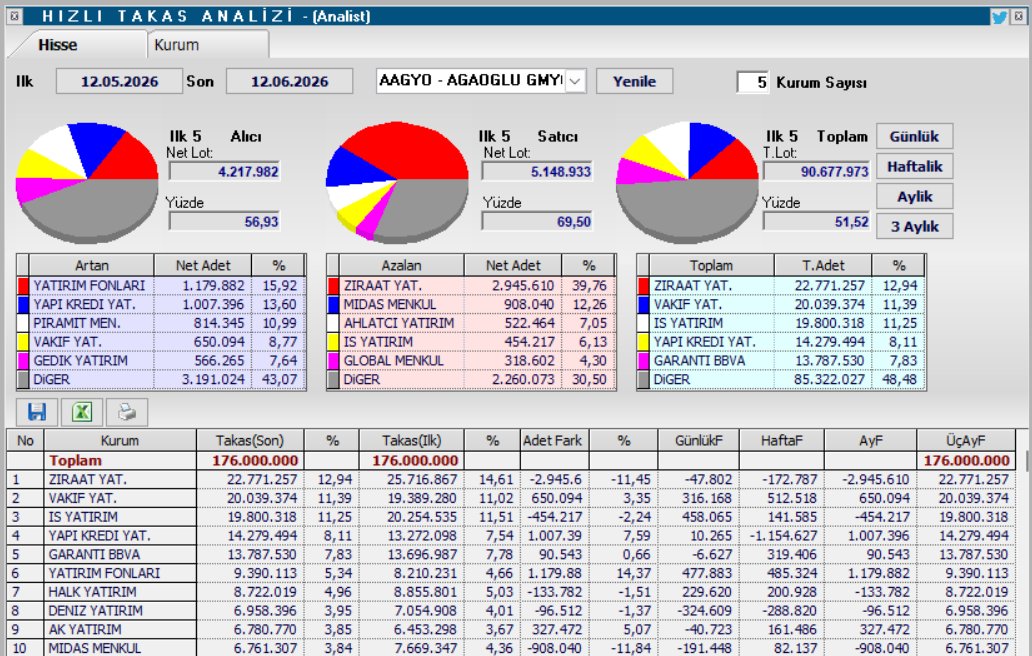Click magenta swatch beside GARANTI BBVA in Toplam table
Screen dimensions: 1032x656
coord(643,361)
